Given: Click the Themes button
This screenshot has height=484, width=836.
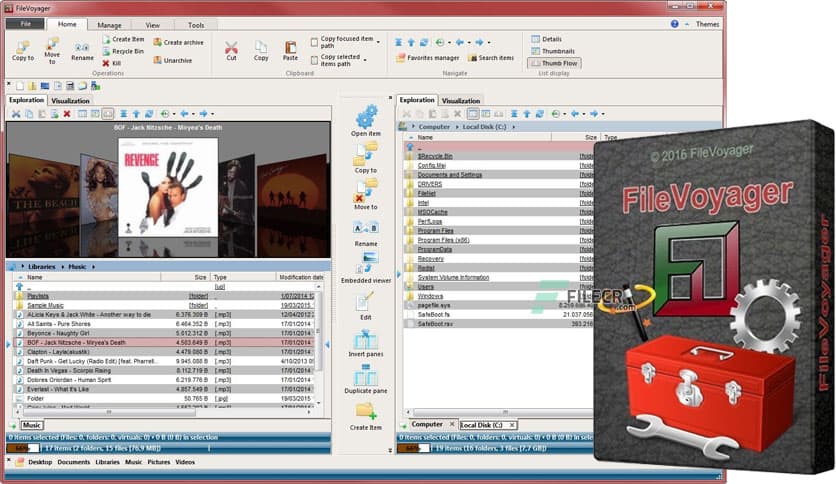Looking at the screenshot, I should tap(708, 24).
